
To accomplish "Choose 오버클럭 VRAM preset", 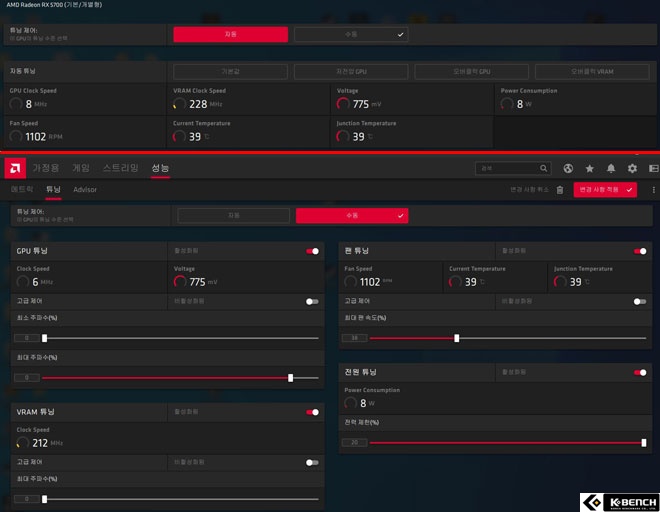I will [x=592, y=72].
